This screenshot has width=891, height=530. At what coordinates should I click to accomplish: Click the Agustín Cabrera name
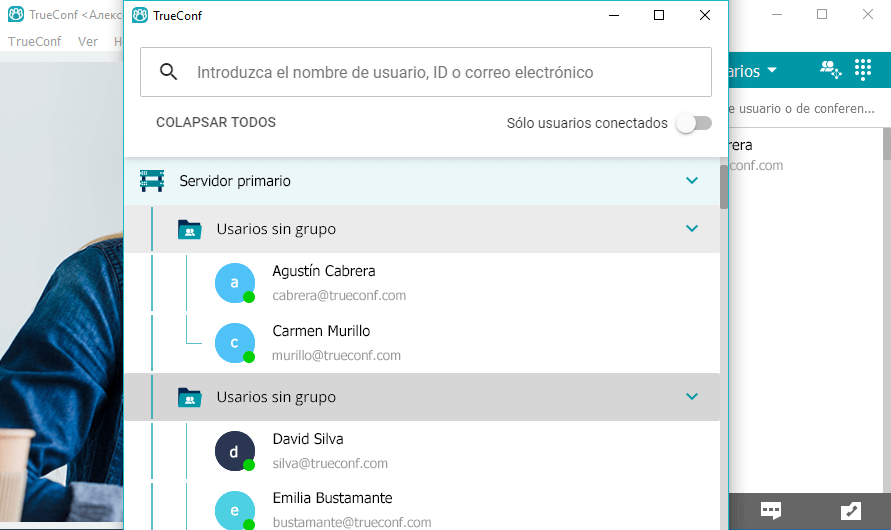[x=324, y=271]
